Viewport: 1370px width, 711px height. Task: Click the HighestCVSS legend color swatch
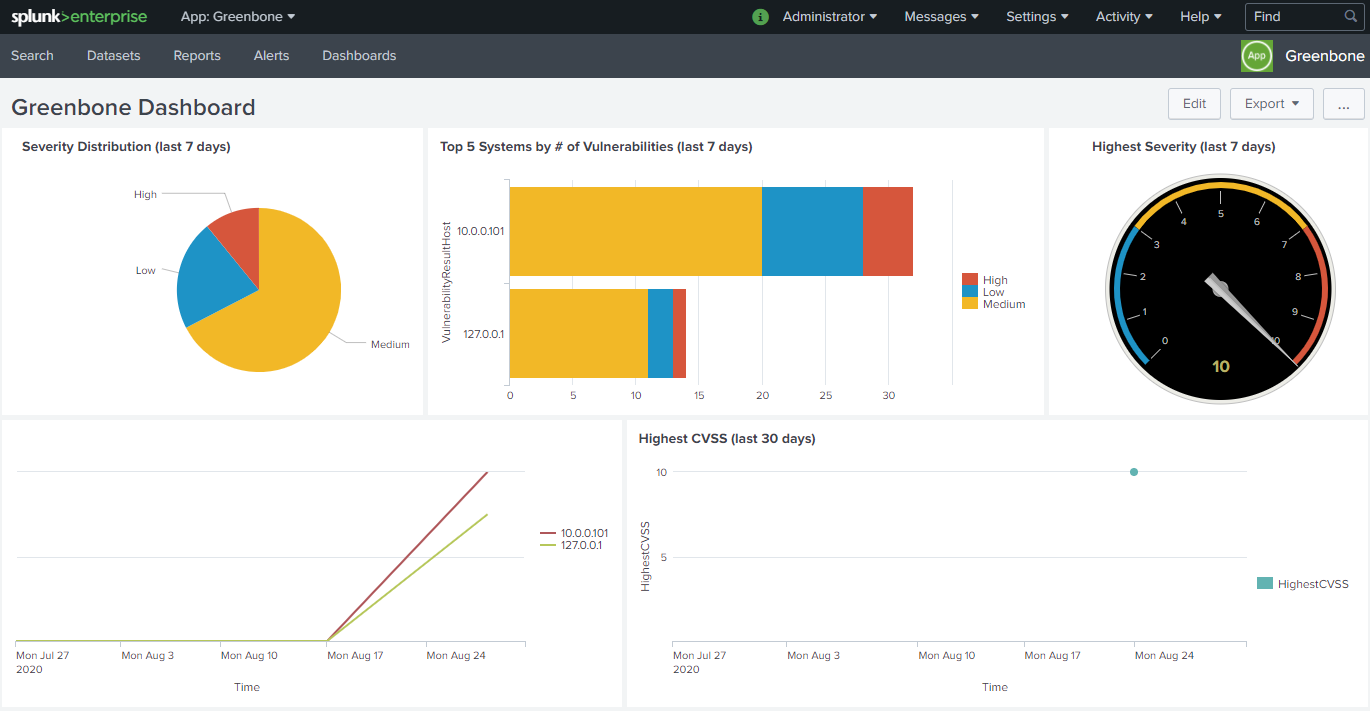pos(1264,583)
